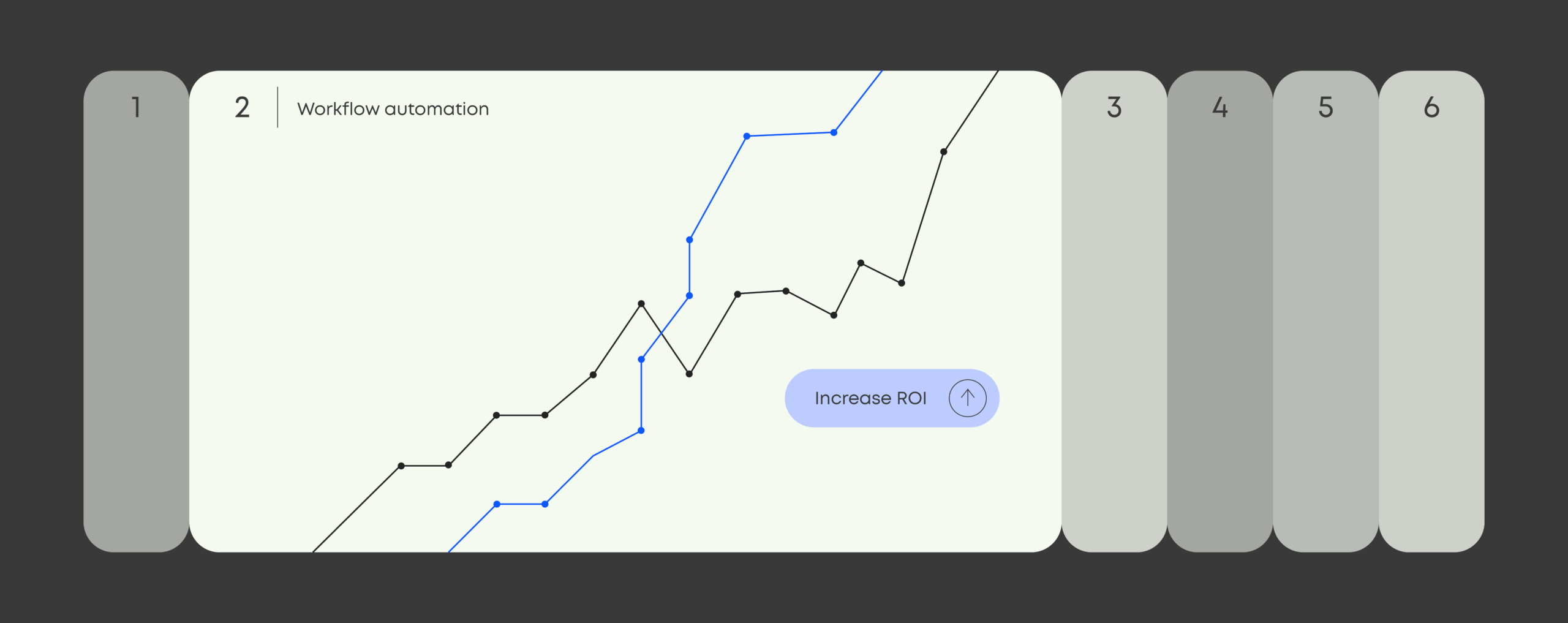
Task: Click the Increase ROI button
Action: (892, 398)
